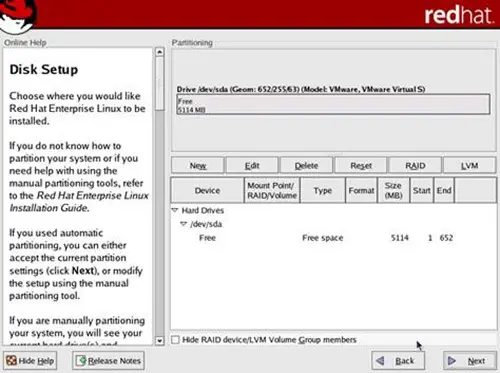Viewport: 500px width, 373px height.
Task: Click the end cylinder value 652
Action: click(x=446, y=238)
